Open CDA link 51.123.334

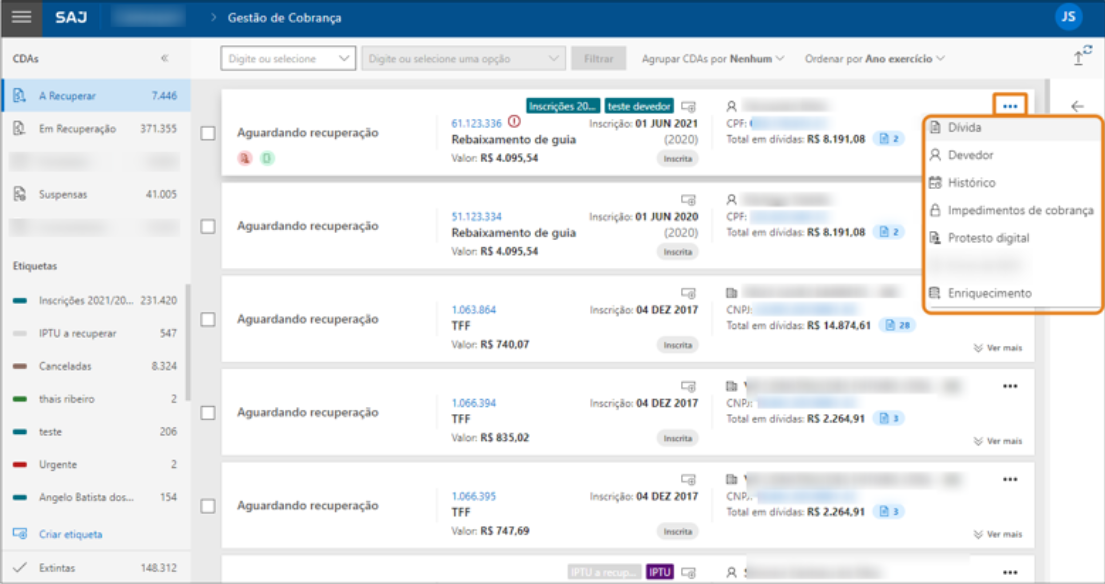pos(477,216)
